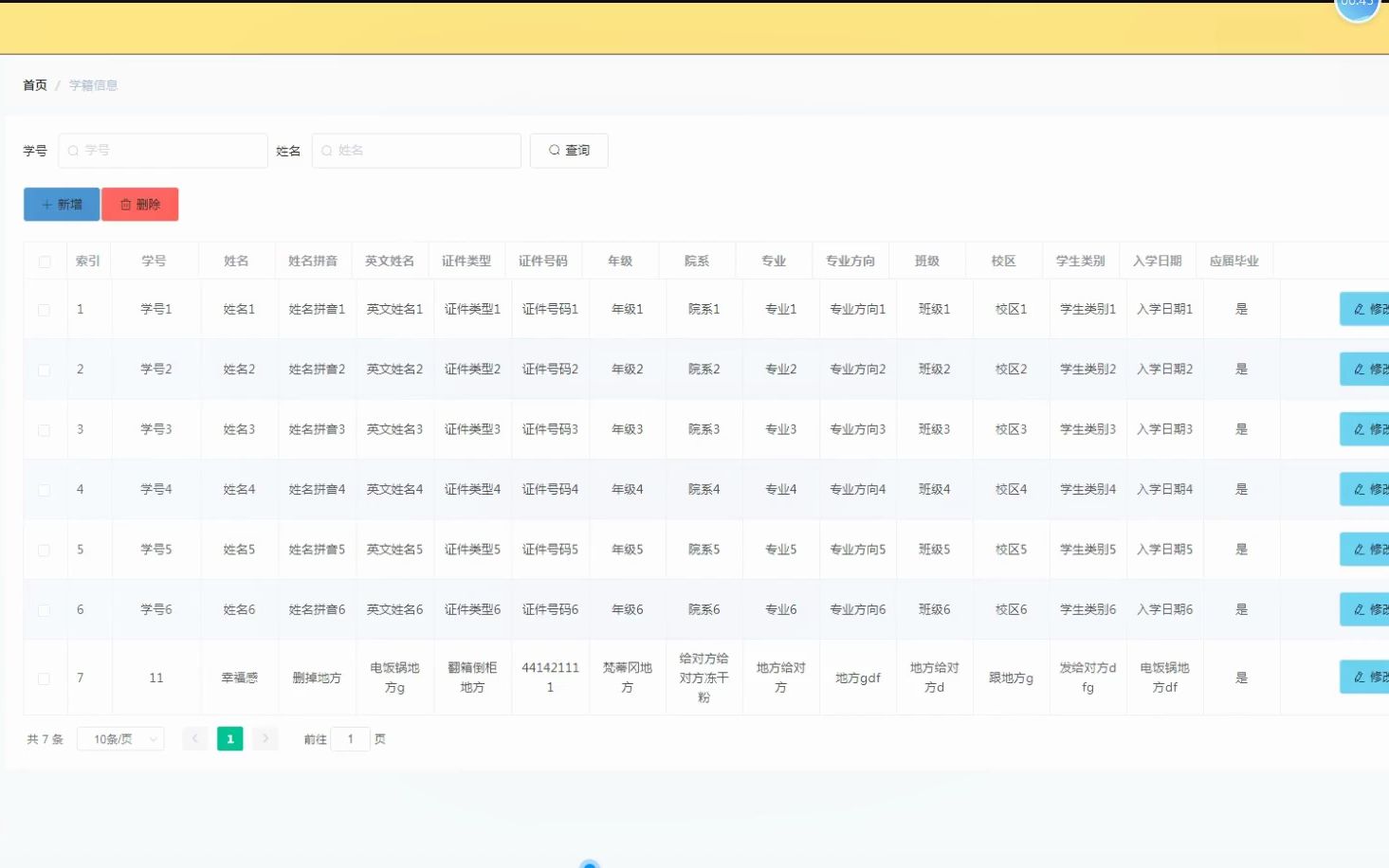Click the magnifier icon in 姓名 field
Screen dimensions: 1389x868
[x=326, y=151]
